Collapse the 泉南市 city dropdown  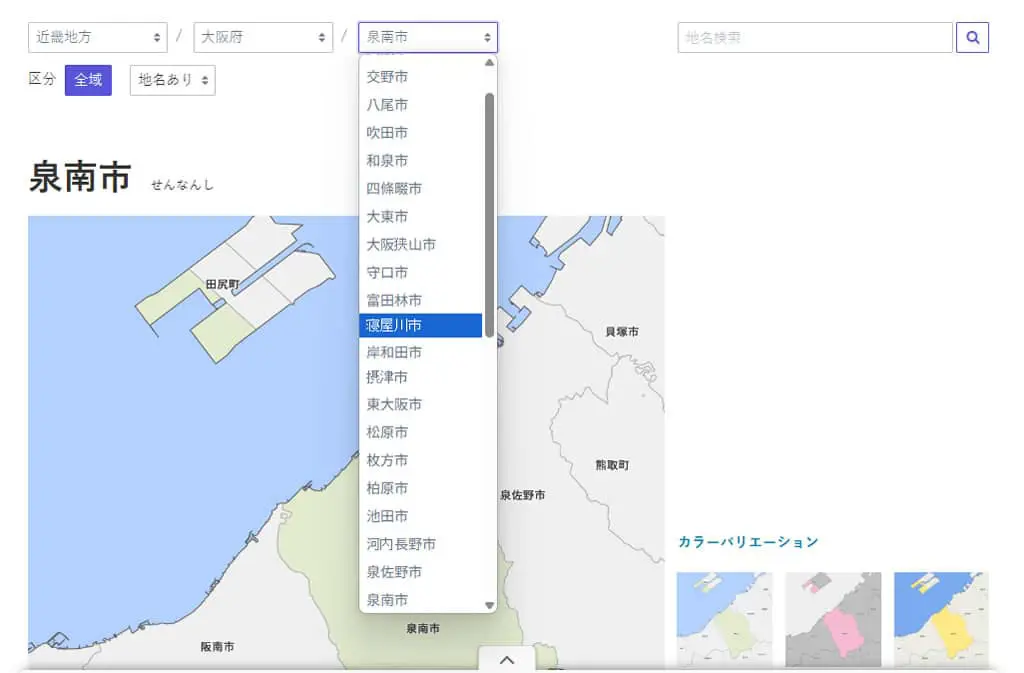pyautogui.click(x=428, y=38)
